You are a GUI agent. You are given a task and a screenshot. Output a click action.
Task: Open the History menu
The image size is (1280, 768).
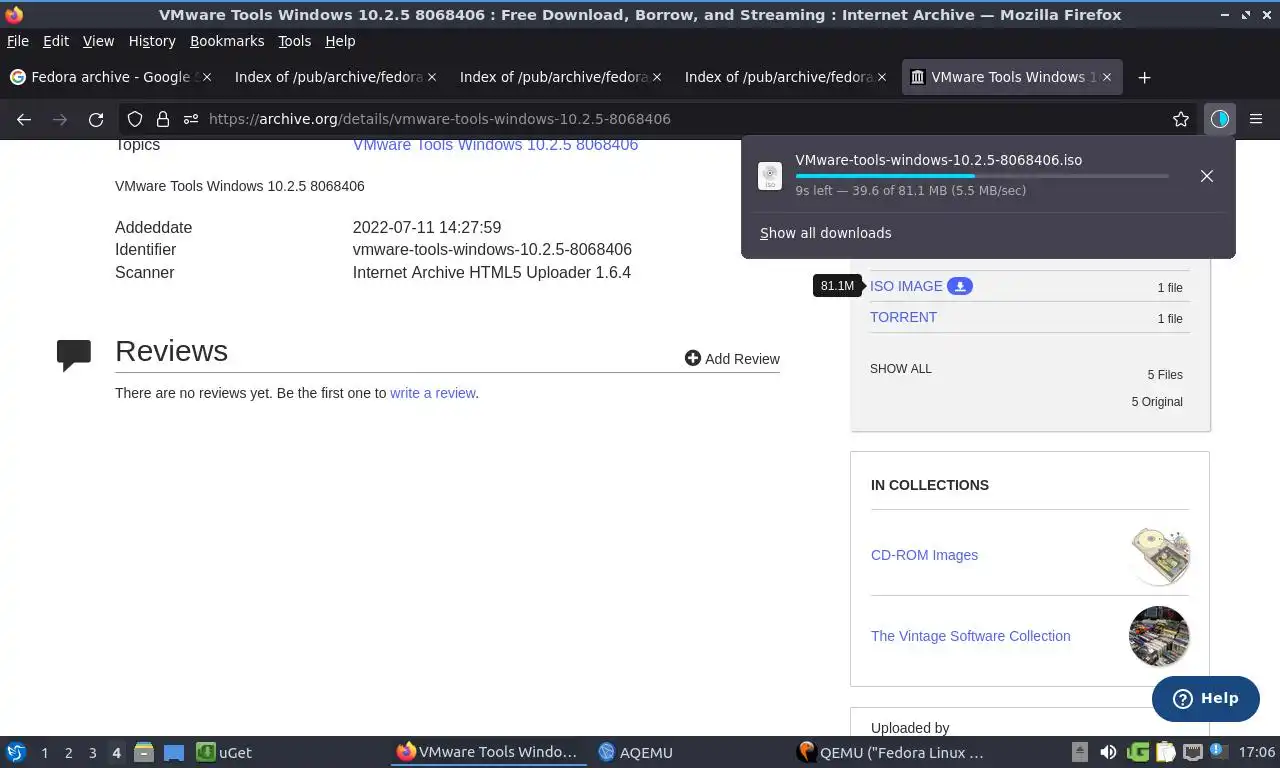coord(152,41)
